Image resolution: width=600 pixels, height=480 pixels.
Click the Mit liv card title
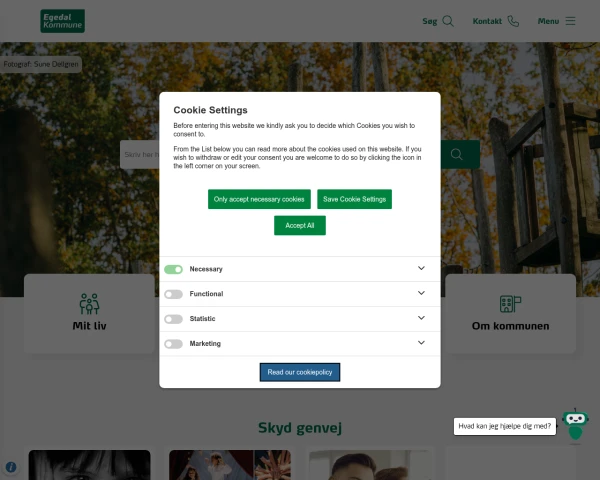click(90, 326)
